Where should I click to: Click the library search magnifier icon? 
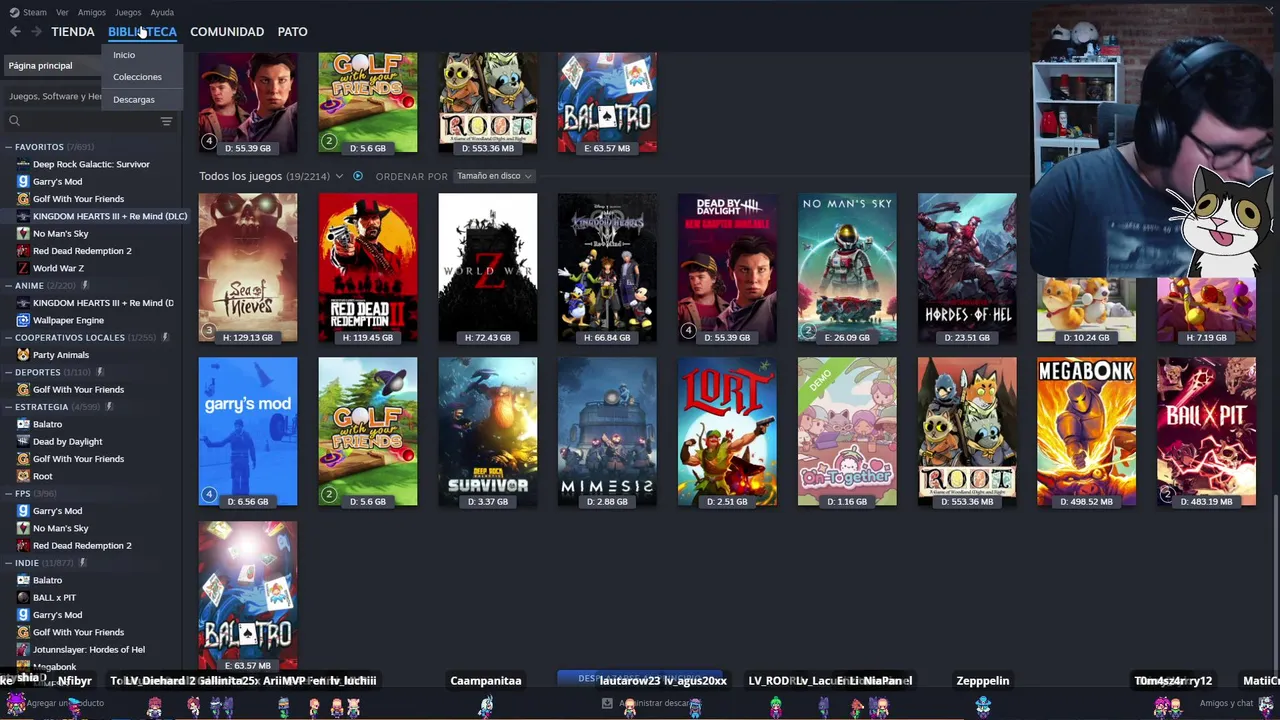tap(14, 121)
